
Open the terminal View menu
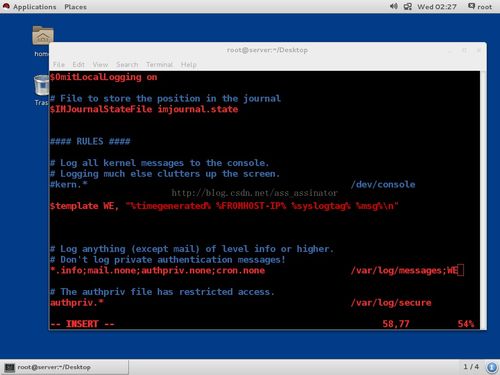[100, 64]
